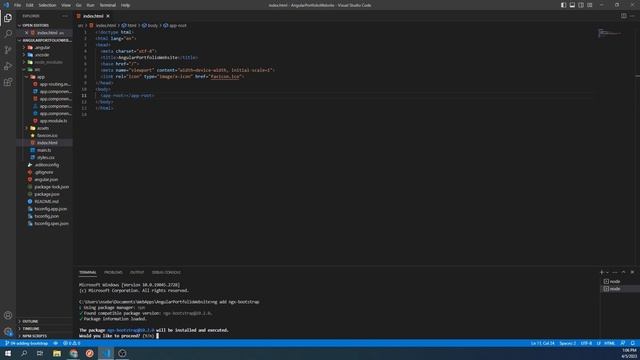Screen dimensions: 640x360
Task: Open editor More Actions ellipsis
Action: (632, 16)
